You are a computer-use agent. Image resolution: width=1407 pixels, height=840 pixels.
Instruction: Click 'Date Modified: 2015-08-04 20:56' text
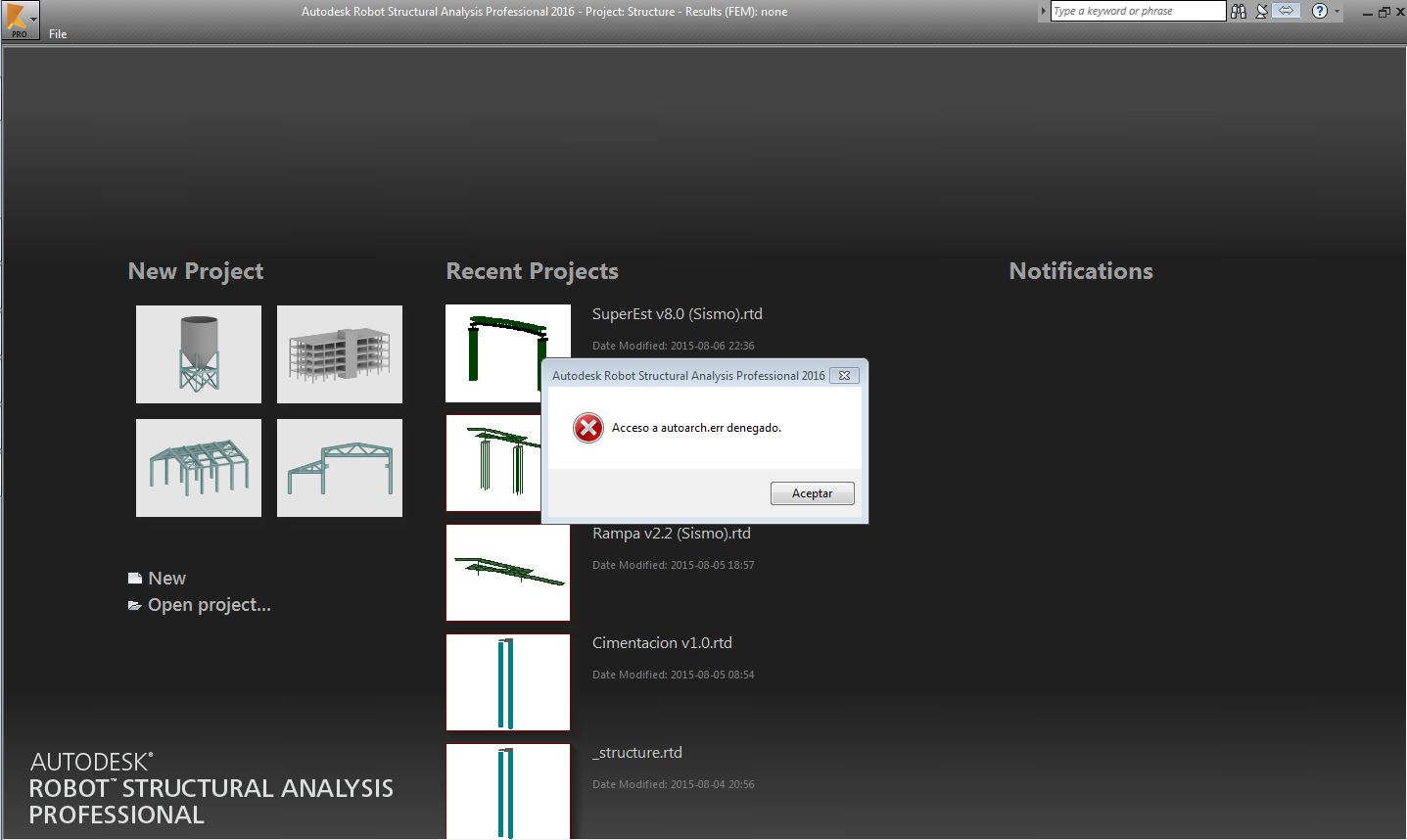point(674,784)
